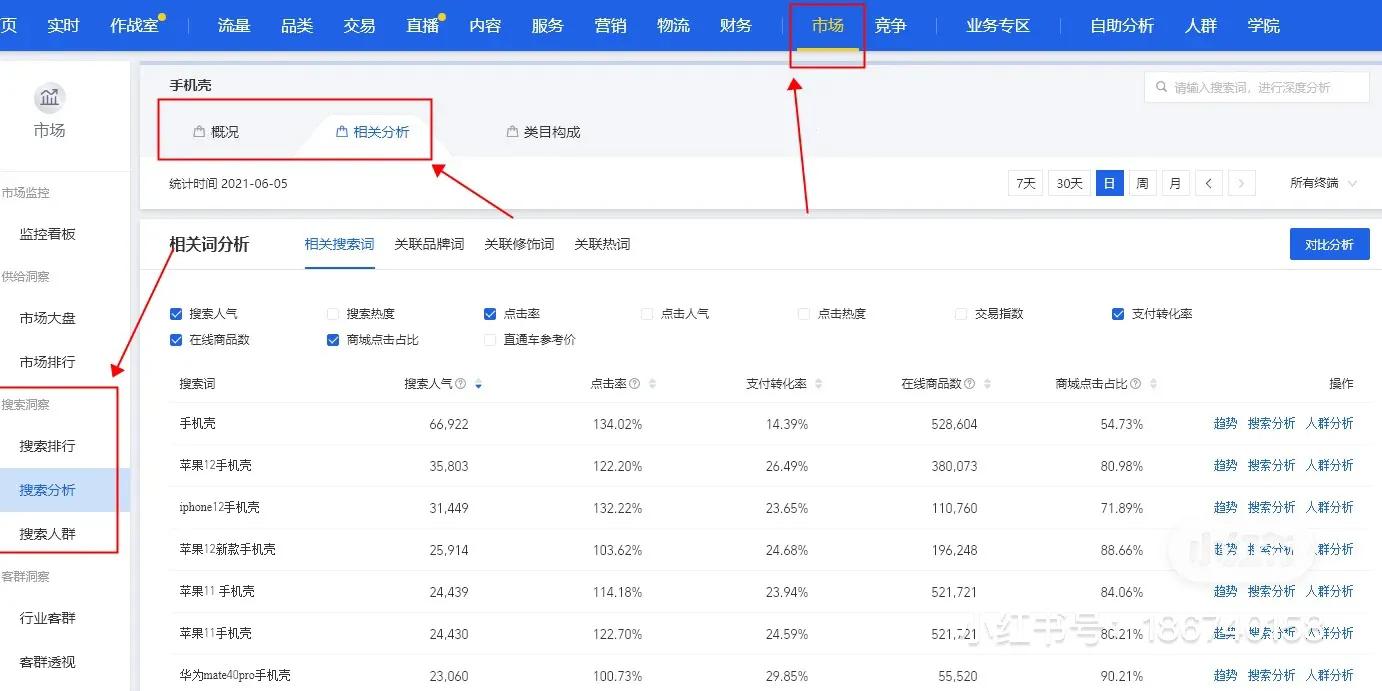Screen dimensions: 1382x691
Task: Enable the 直通车参考价 checkbox
Action: [x=490, y=340]
